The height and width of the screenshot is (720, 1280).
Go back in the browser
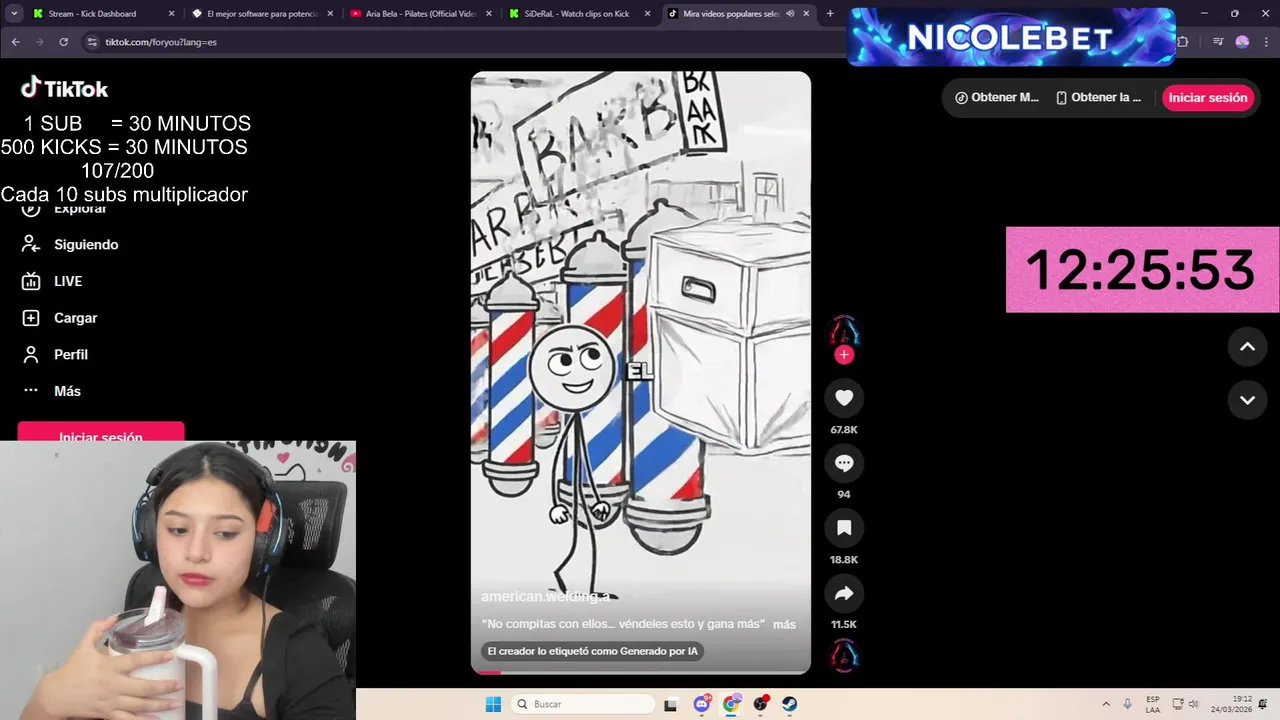coord(15,42)
